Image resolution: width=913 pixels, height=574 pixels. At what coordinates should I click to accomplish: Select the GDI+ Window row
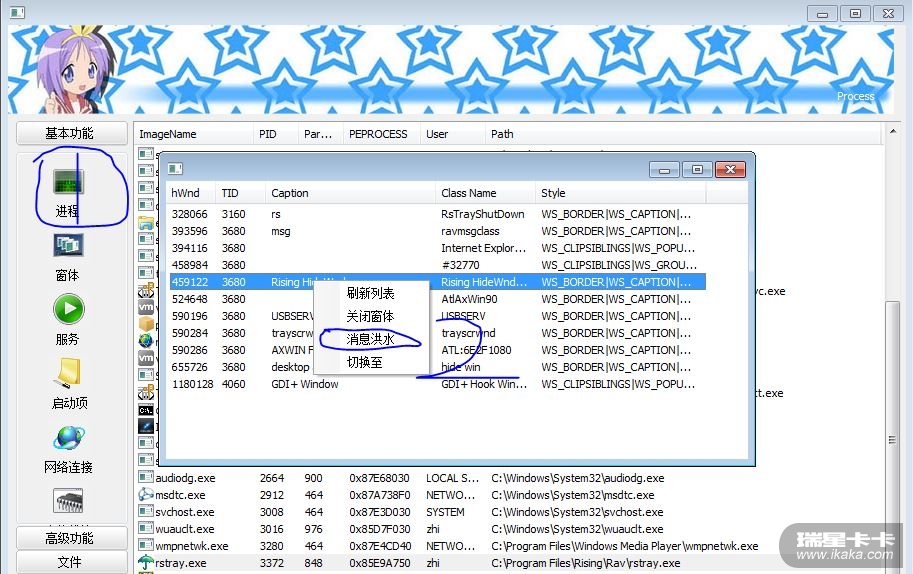(437, 384)
